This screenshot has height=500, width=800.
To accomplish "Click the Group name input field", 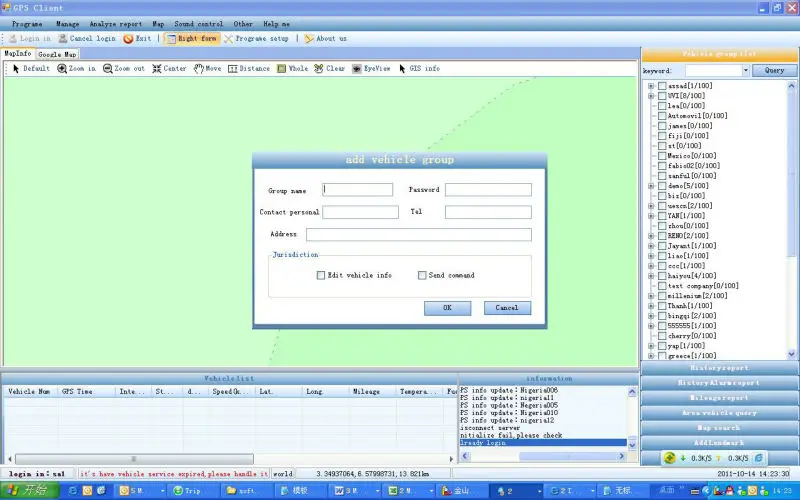I will (x=358, y=190).
